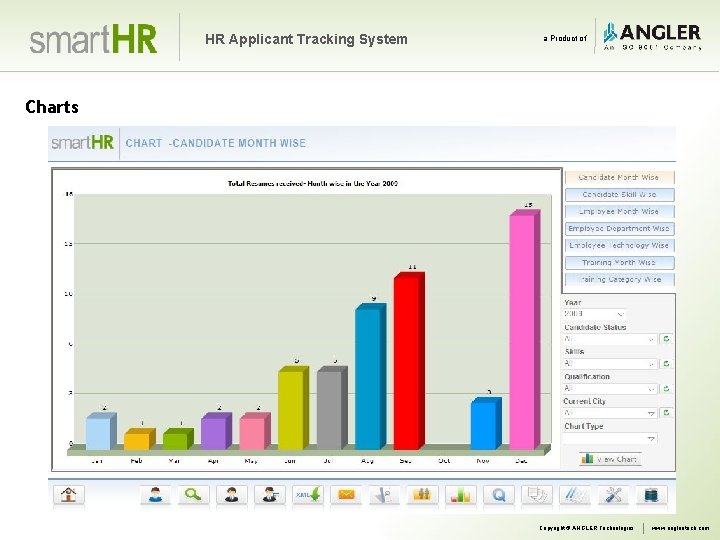This screenshot has height=540, width=720.
Task: Click the green magnifier search icon
Action: [x=193, y=495]
